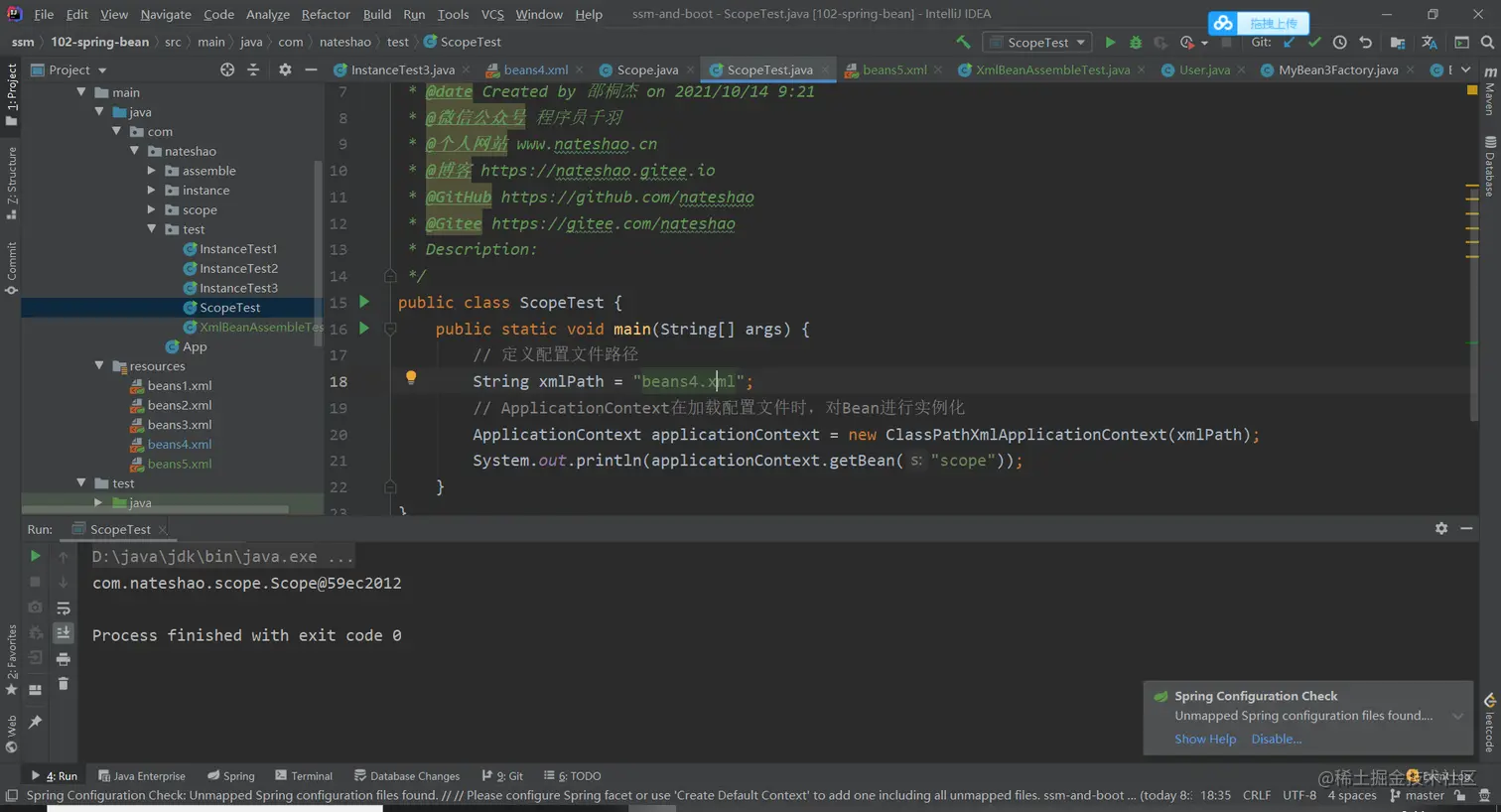The width and height of the screenshot is (1501, 812).
Task: Switch to Scope.java editor tab
Action: tap(647, 69)
